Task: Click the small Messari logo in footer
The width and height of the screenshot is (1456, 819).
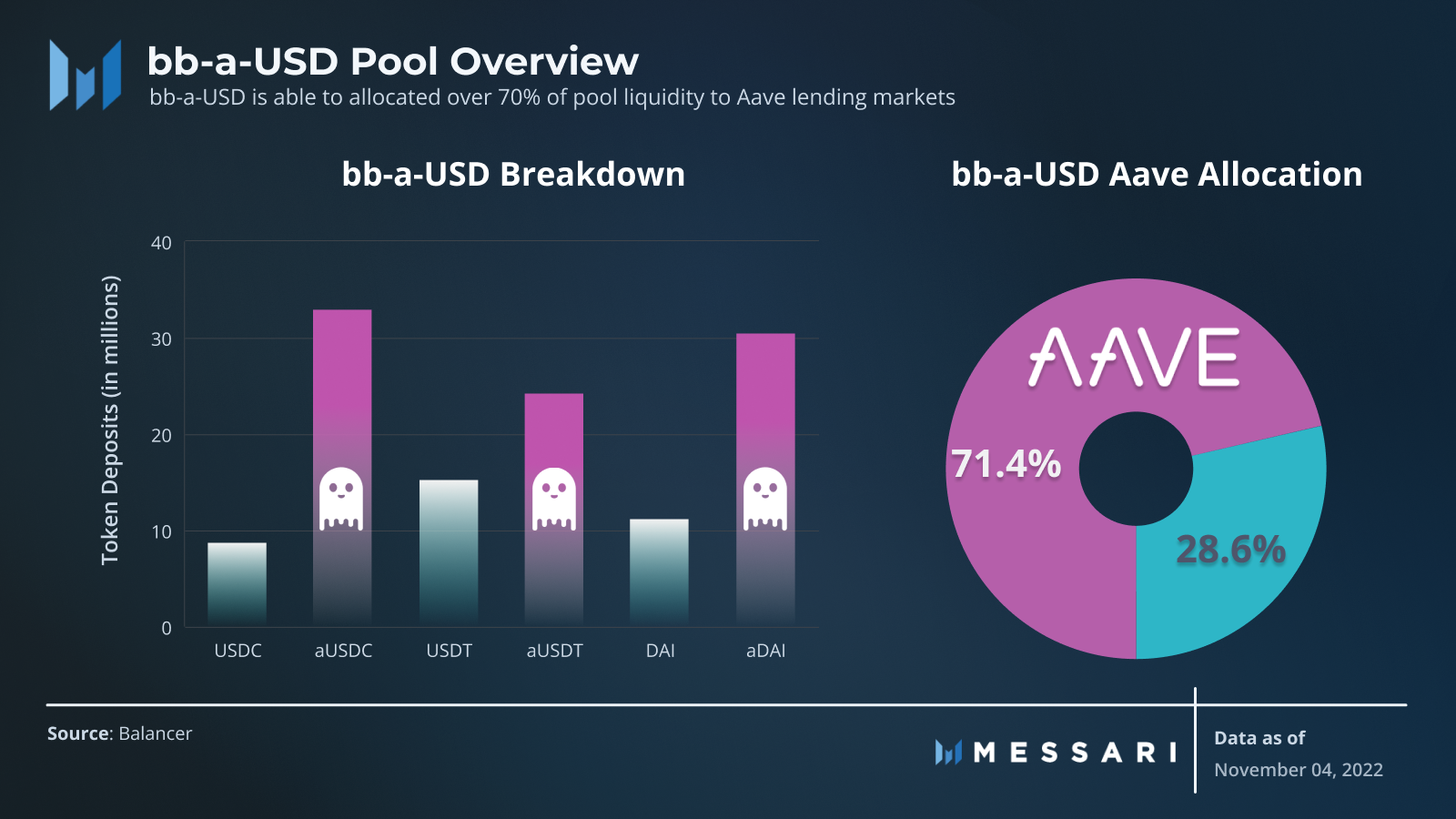Action: pyautogui.click(x=948, y=752)
